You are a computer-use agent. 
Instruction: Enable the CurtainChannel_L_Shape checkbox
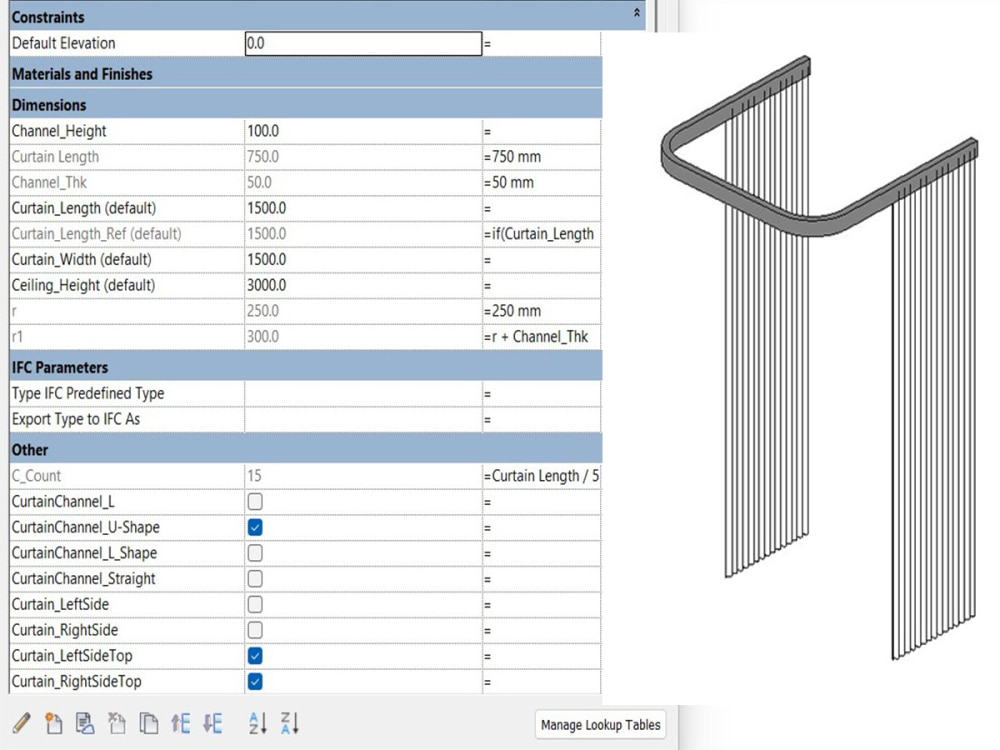tap(255, 553)
